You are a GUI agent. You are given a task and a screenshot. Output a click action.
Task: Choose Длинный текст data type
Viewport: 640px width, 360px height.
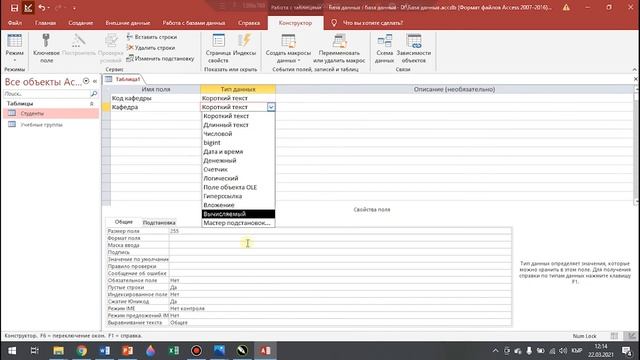(238, 125)
